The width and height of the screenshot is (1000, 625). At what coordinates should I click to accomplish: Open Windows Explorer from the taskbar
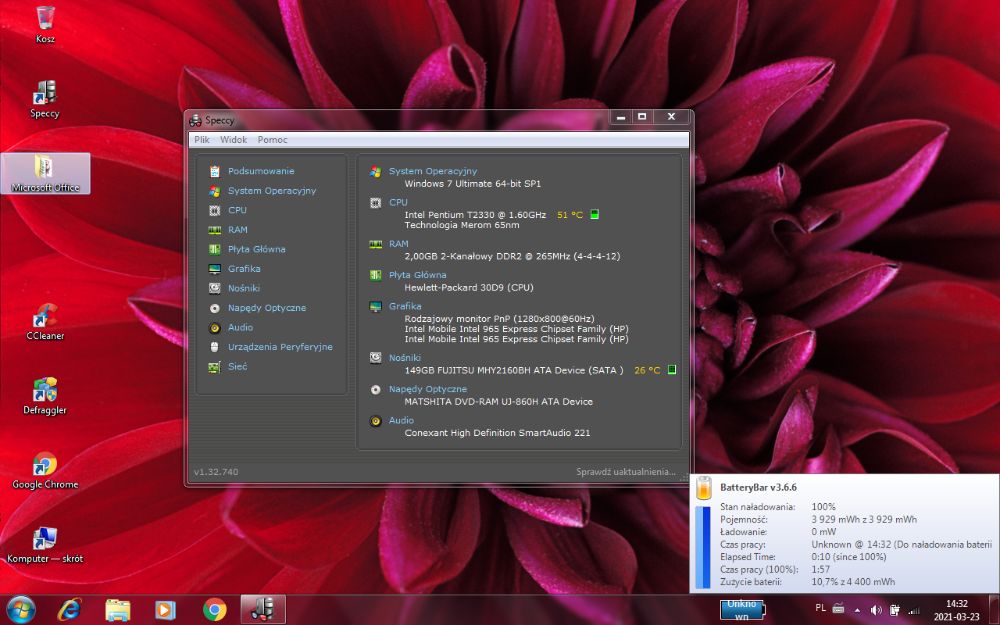tap(117, 610)
